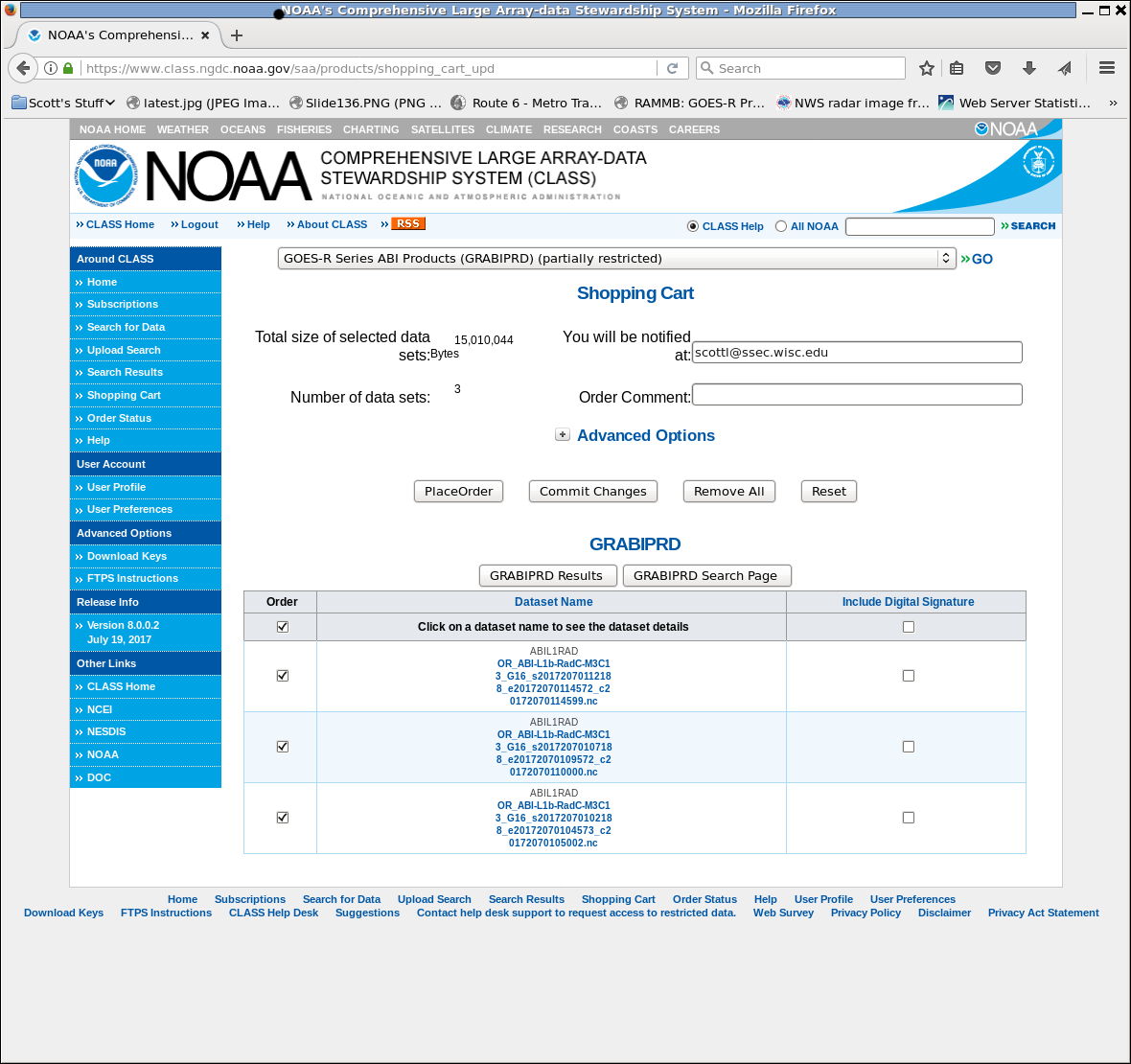Click the notification email input field
Viewport: 1131px width, 1064px height.
(857, 353)
